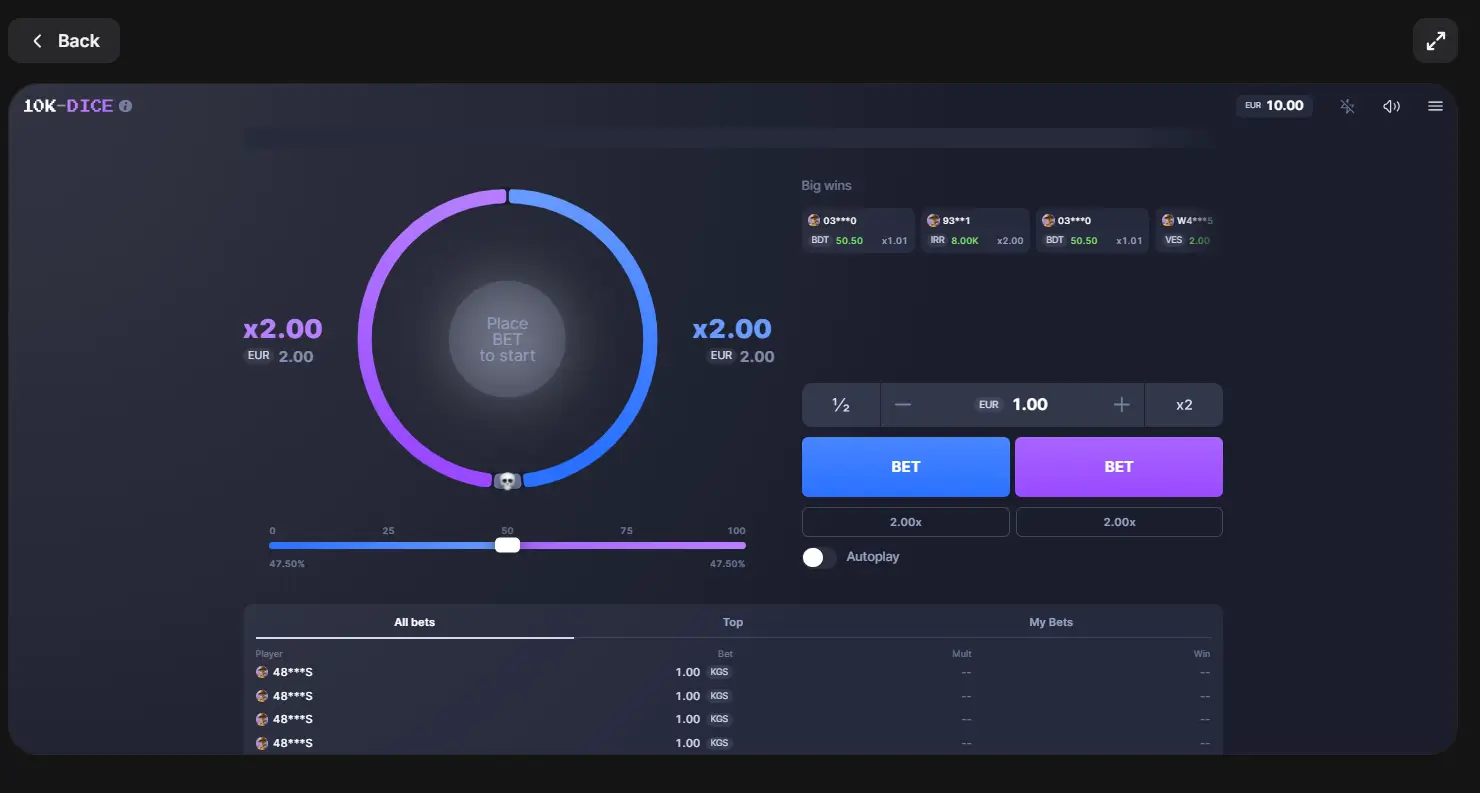Viewport: 1480px width, 793px height.
Task: Click the right 47.50% chance label
Action: 727,564
